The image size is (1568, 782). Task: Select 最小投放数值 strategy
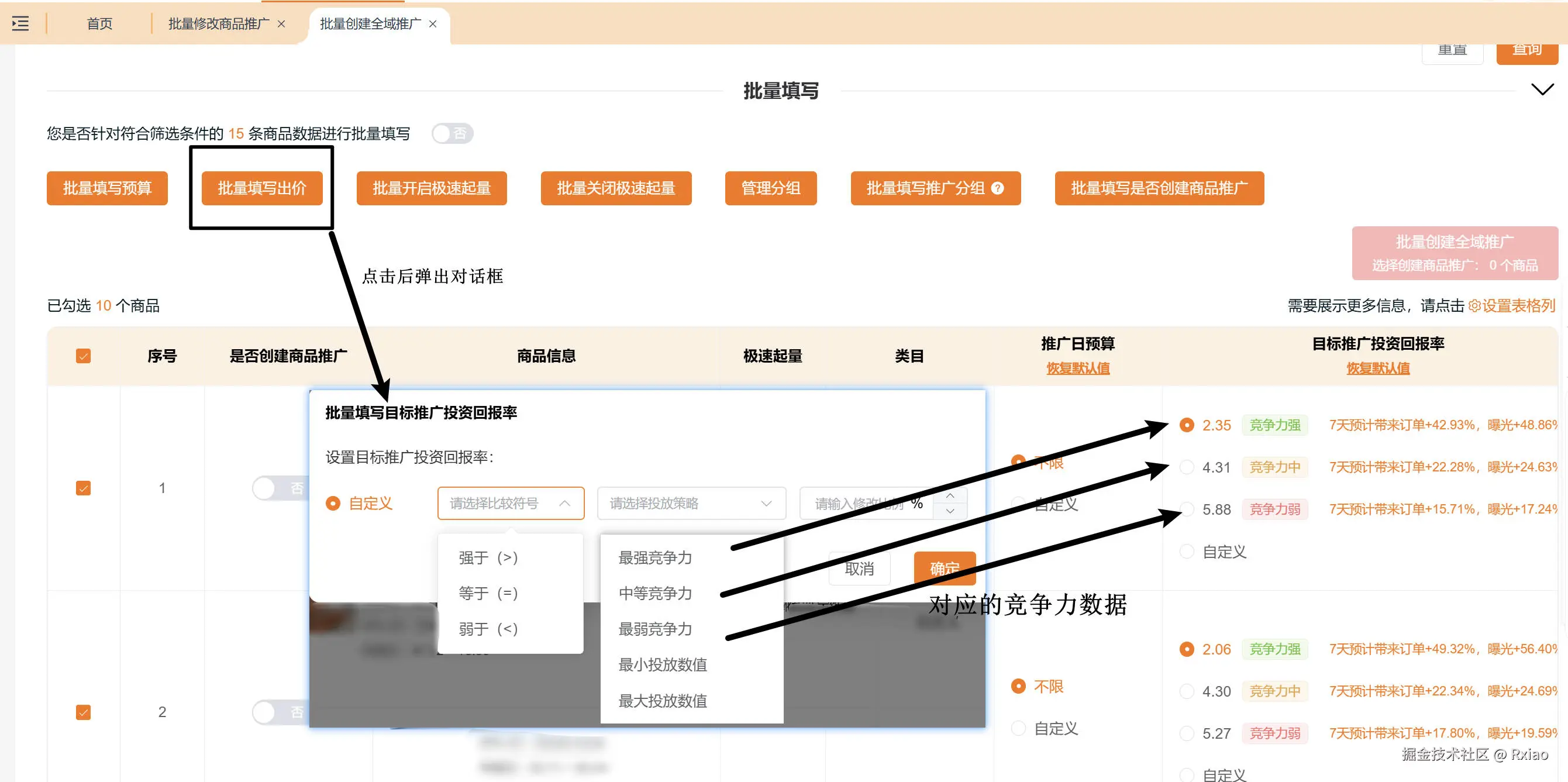tap(691, 665)
